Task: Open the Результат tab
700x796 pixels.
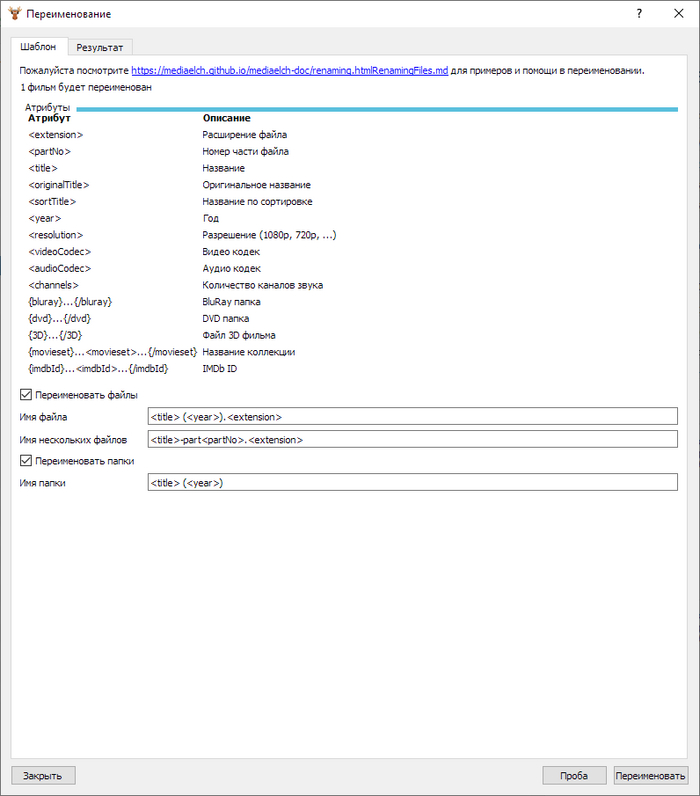Action: coord(100,48)
